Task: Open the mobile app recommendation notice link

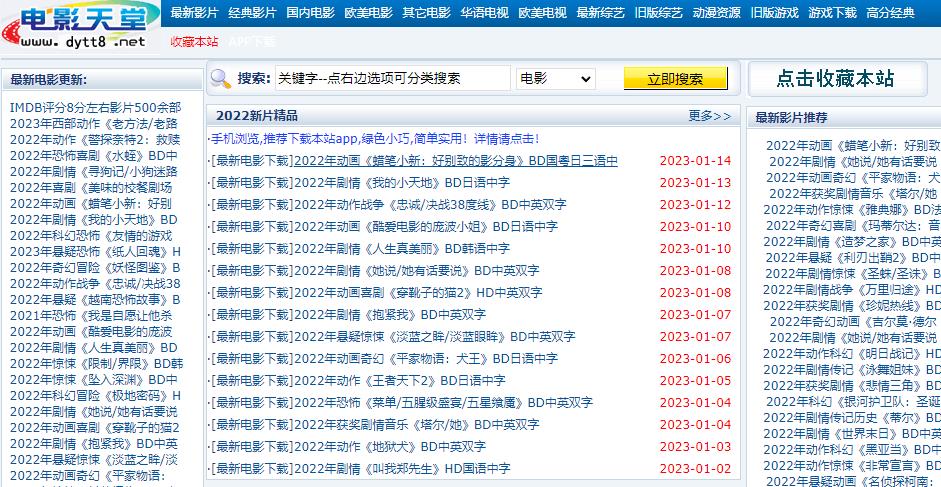Action: point(375,139)
